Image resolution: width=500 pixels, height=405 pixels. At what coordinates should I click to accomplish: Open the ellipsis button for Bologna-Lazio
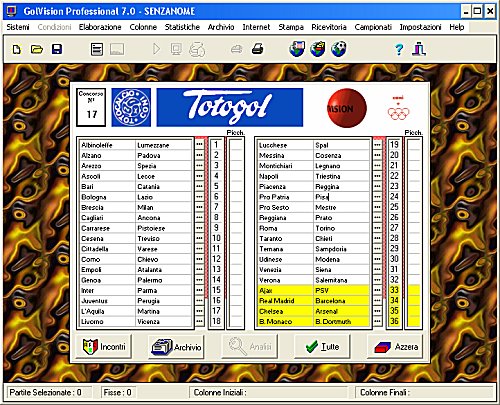[199, 197]
